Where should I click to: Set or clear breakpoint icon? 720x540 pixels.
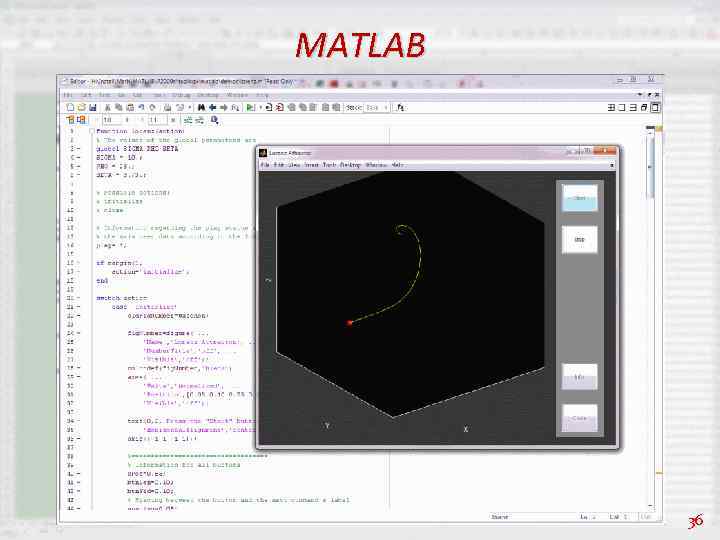(x=269, y=107)
